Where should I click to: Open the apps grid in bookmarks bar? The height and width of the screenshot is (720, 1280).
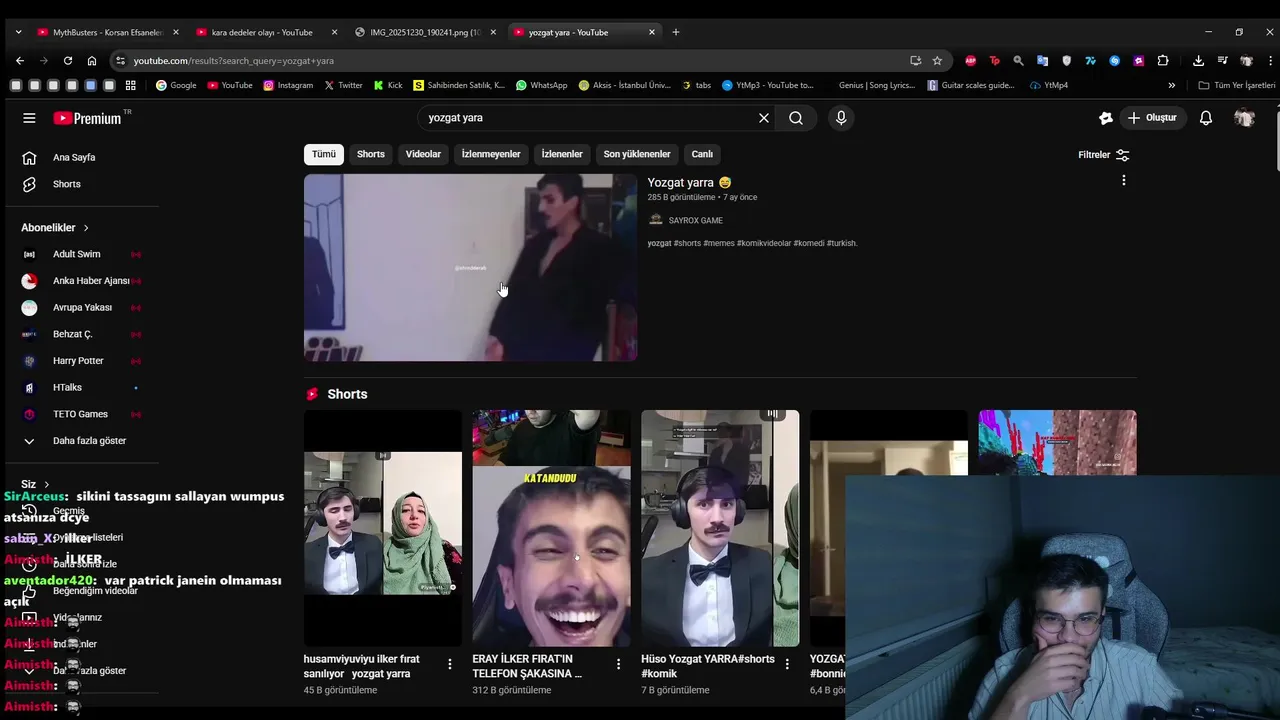[x=130, y=85]
